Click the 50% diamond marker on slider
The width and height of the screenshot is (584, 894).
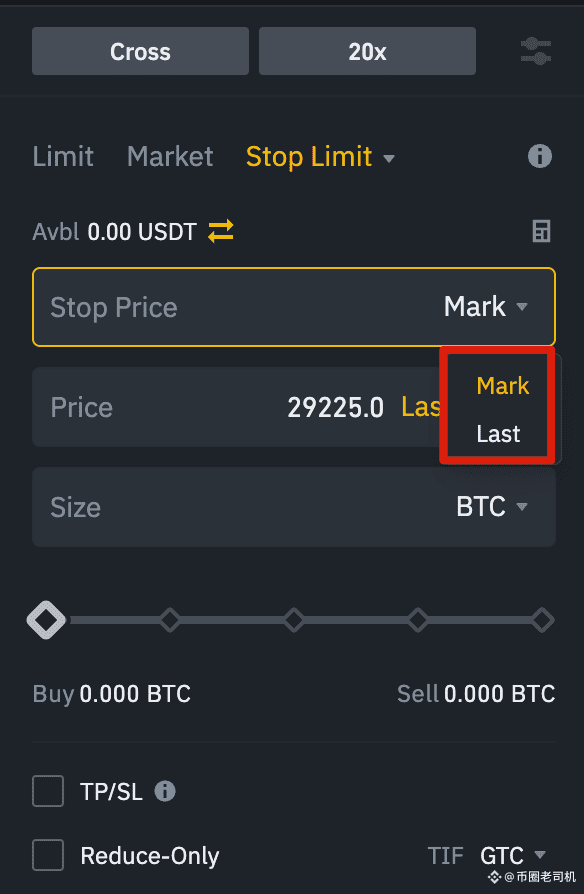294,620
